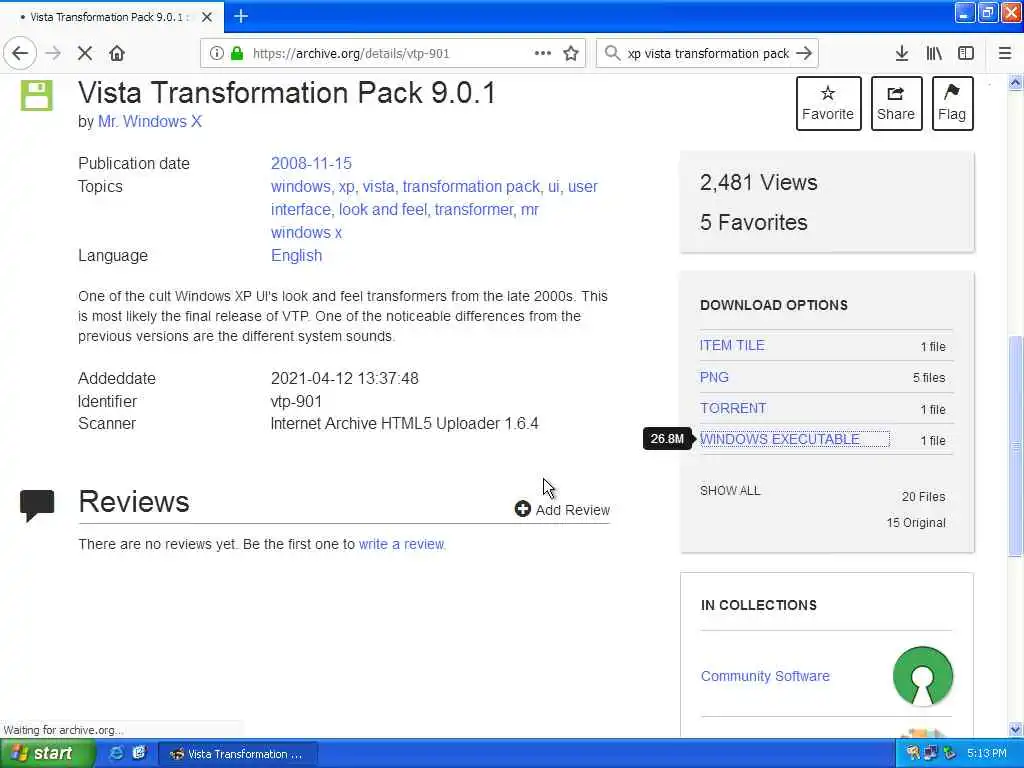The width and height of the screenshot is (1024, 768).
Task: Click the tray icon beside the clock
Action: pos(950,753)
